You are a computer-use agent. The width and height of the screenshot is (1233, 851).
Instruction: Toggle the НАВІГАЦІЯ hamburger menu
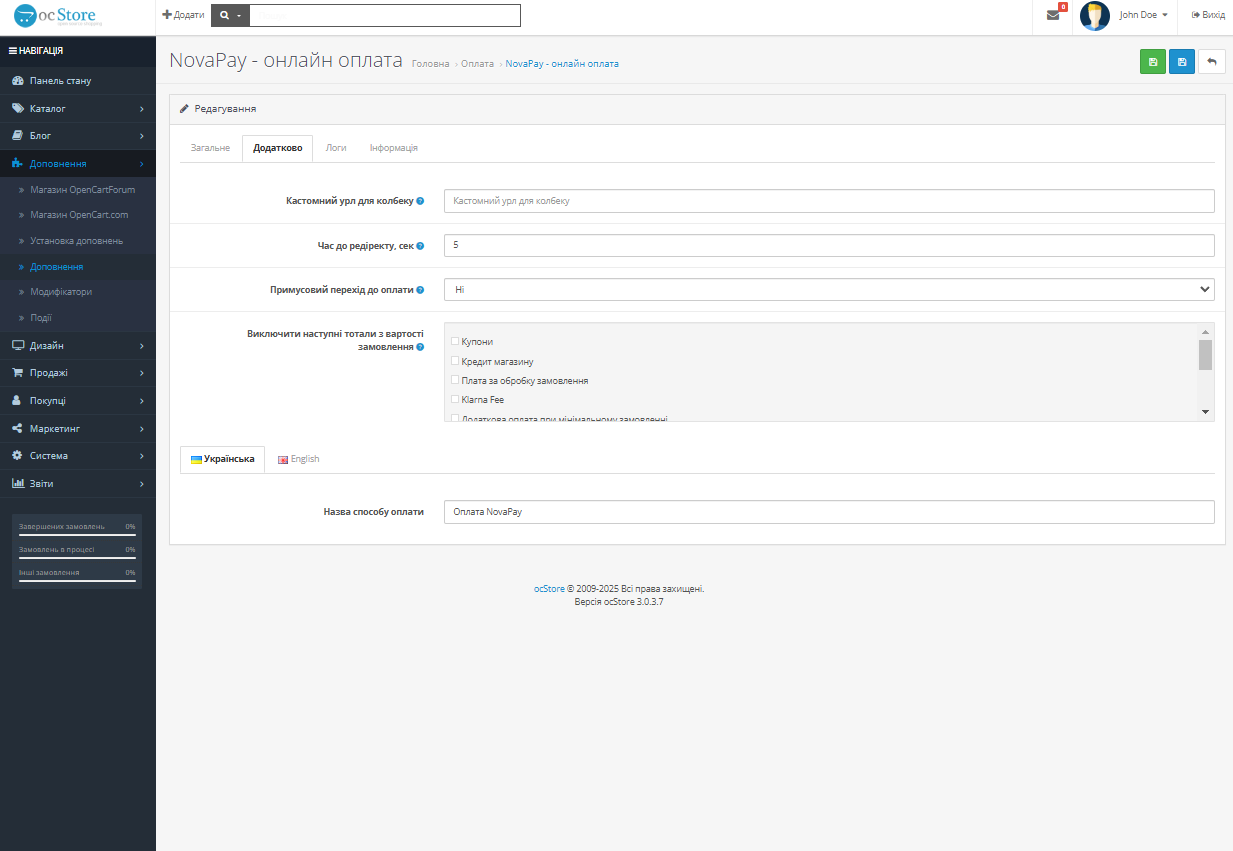point(36,50)
